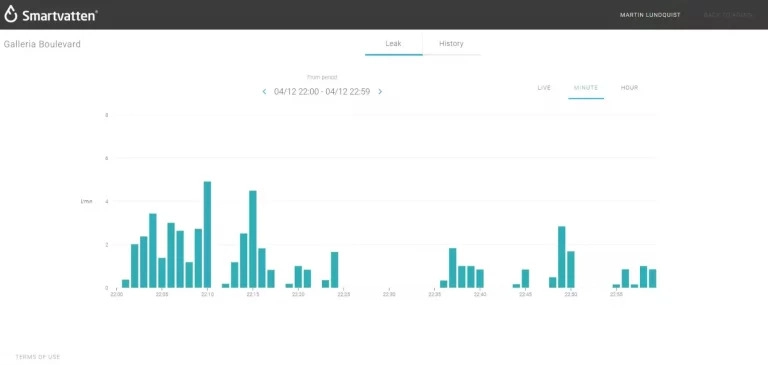
Task: Select MINUTE resolution
Action: (x=586, y=88)
